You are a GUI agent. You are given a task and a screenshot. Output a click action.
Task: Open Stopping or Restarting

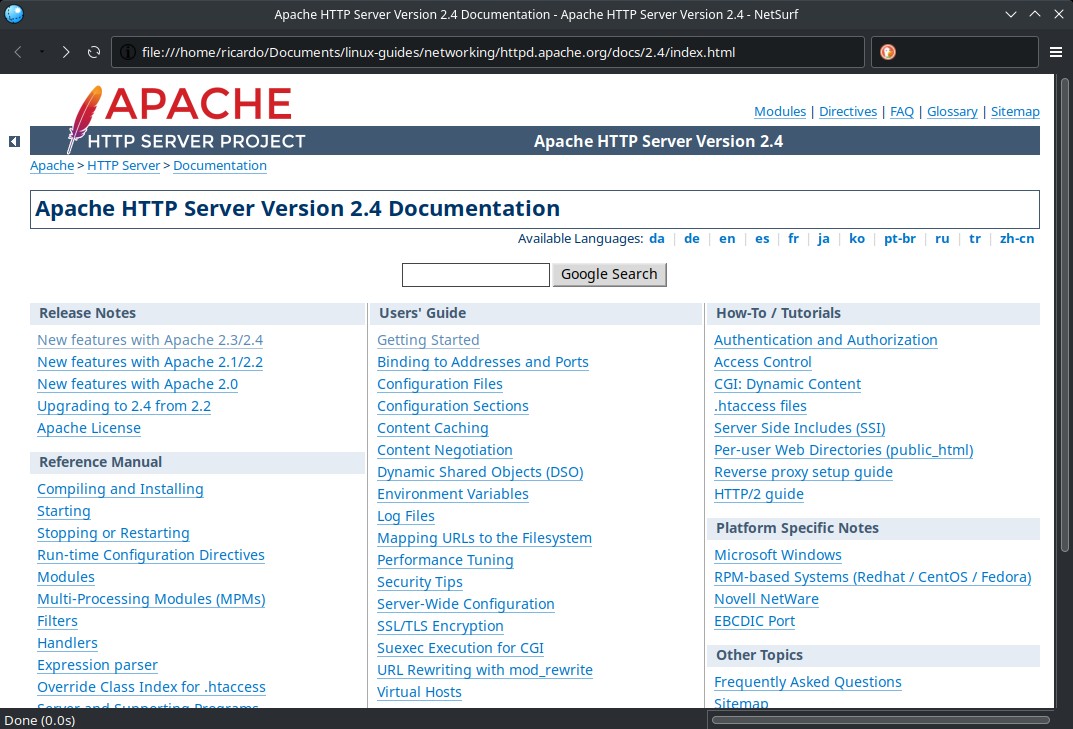(x=113, y=533)
